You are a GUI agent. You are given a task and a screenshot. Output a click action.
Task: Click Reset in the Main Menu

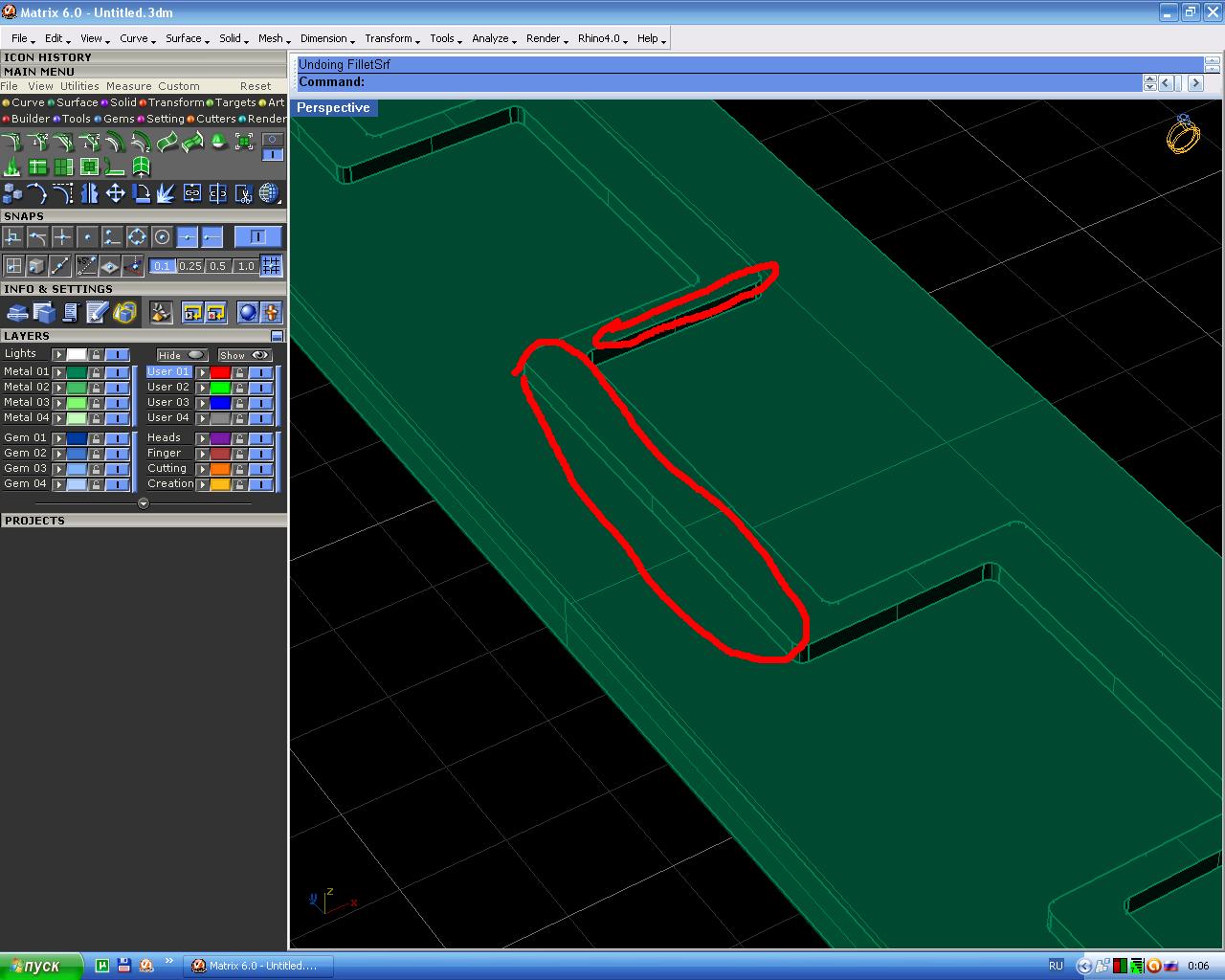[256, 86]
